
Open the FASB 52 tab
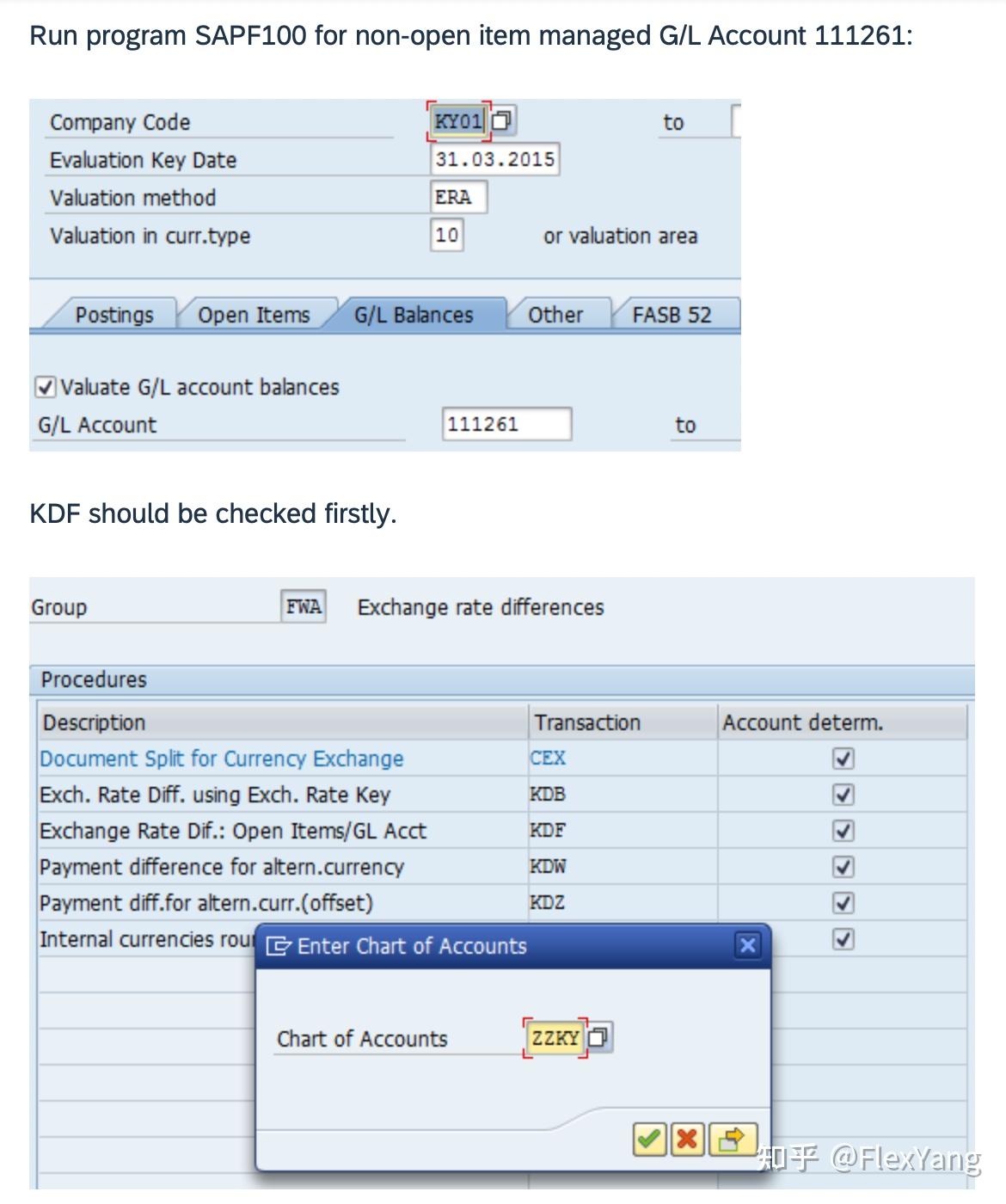click(672, 315)
